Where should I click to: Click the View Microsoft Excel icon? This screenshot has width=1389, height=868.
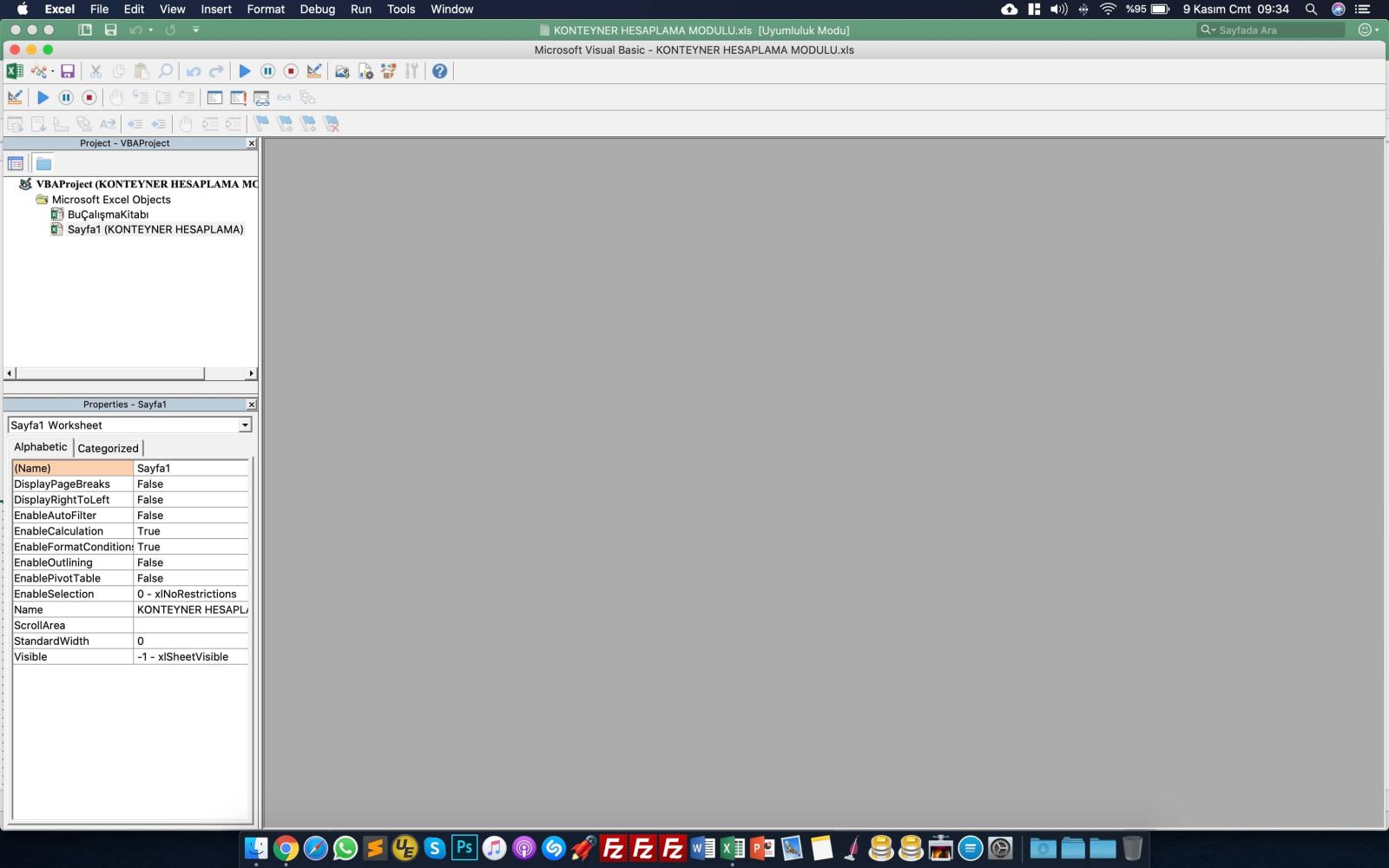[15, 71]
